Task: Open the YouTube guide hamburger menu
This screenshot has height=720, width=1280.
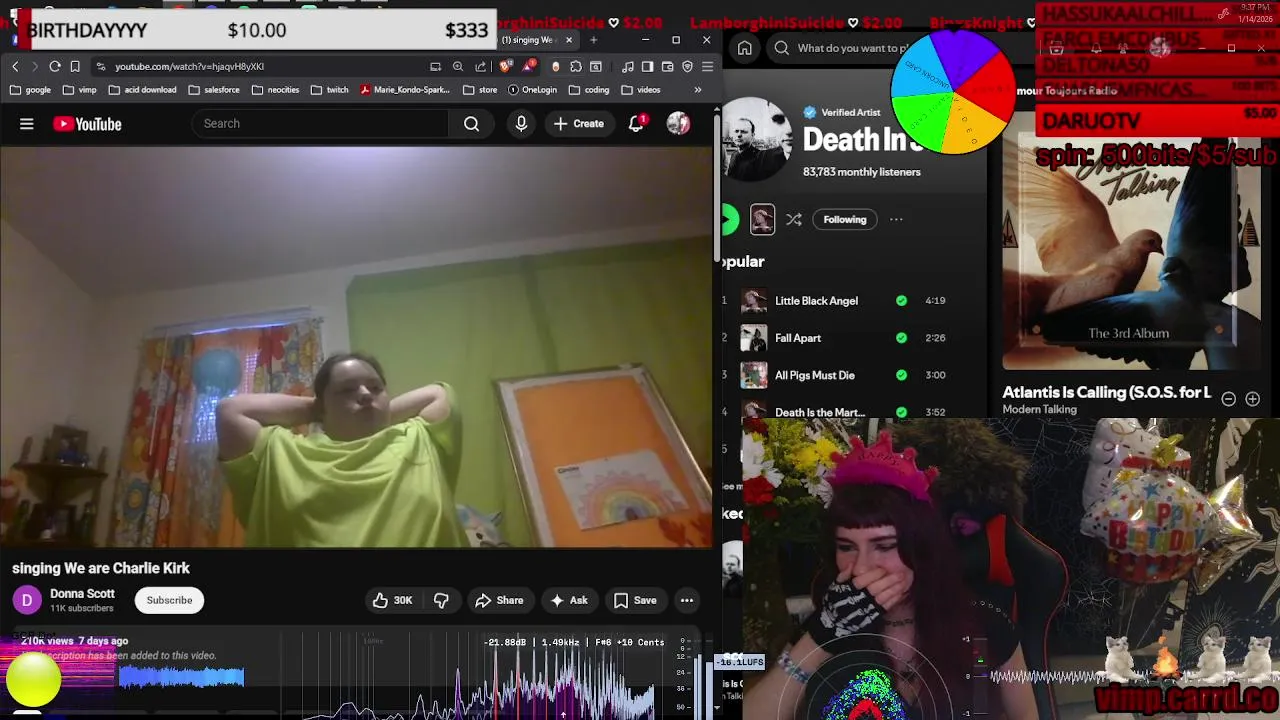Action: (x=27, y=124)
